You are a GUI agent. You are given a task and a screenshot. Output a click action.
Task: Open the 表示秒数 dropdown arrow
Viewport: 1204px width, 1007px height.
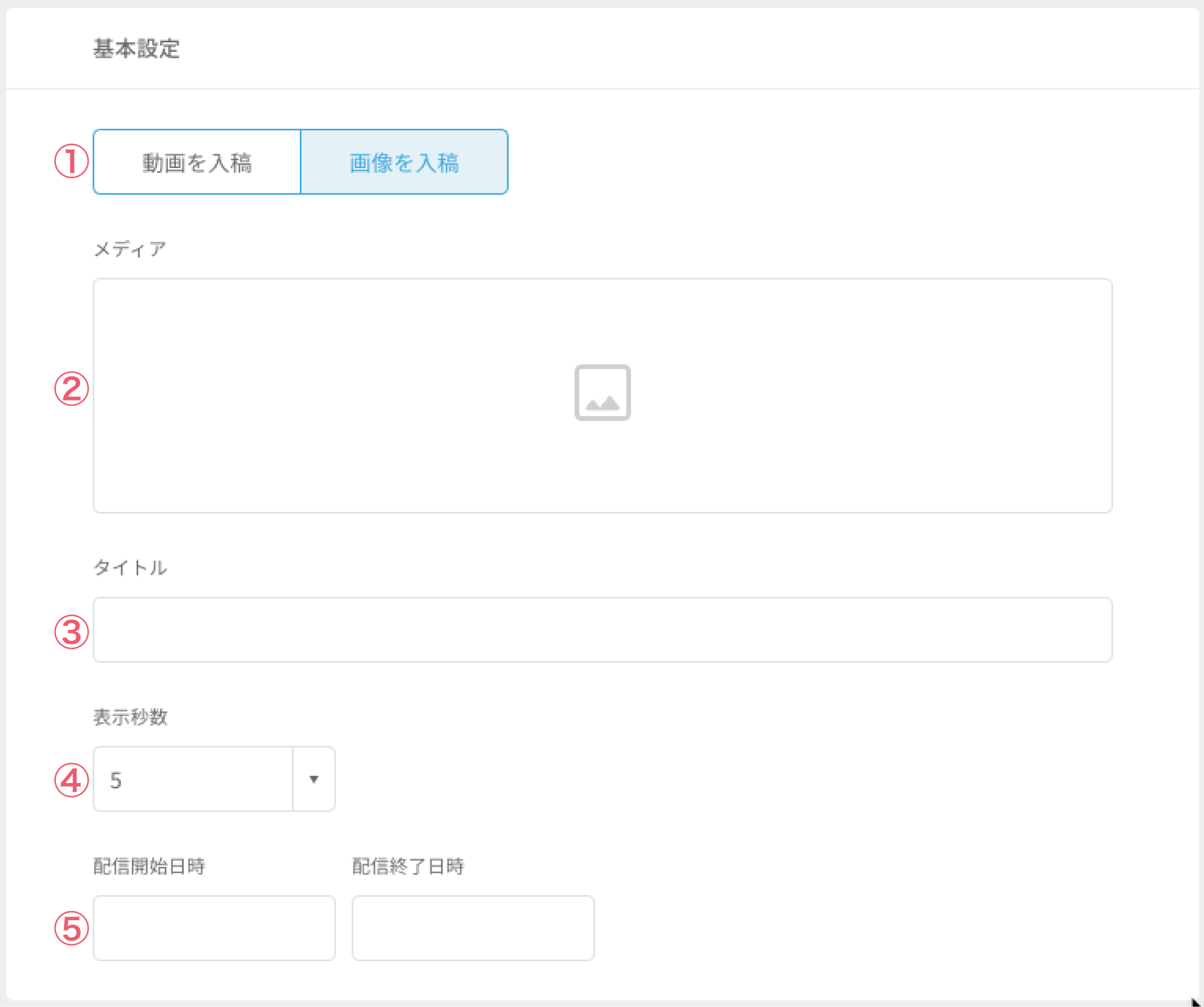click(314, 779)
